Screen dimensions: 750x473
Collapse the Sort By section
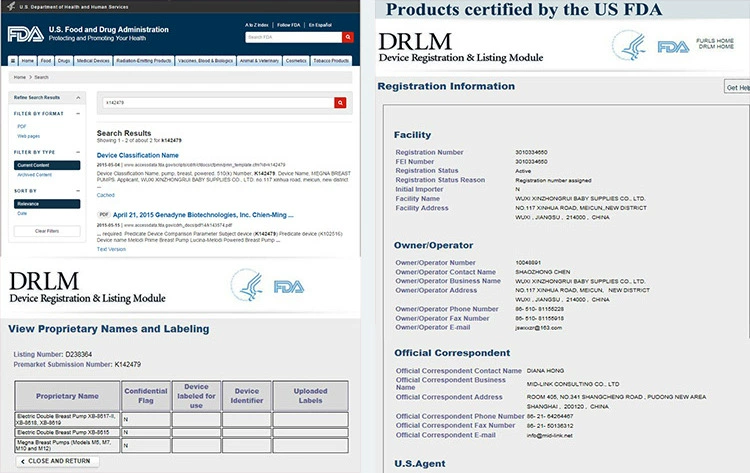click(x=78, y=191)
